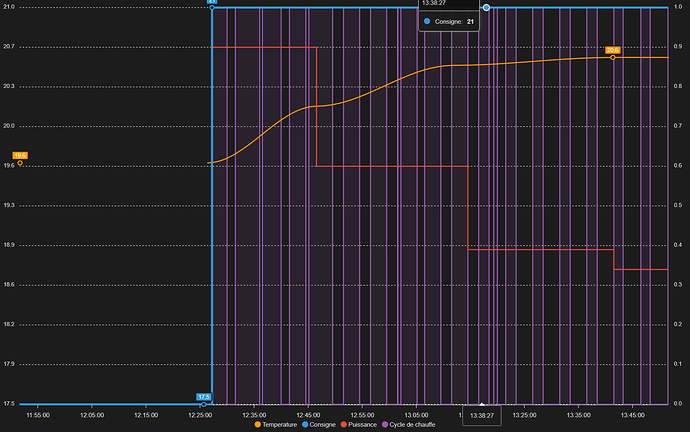Toggle the Puissance legend entry

(x=362, y=426)
